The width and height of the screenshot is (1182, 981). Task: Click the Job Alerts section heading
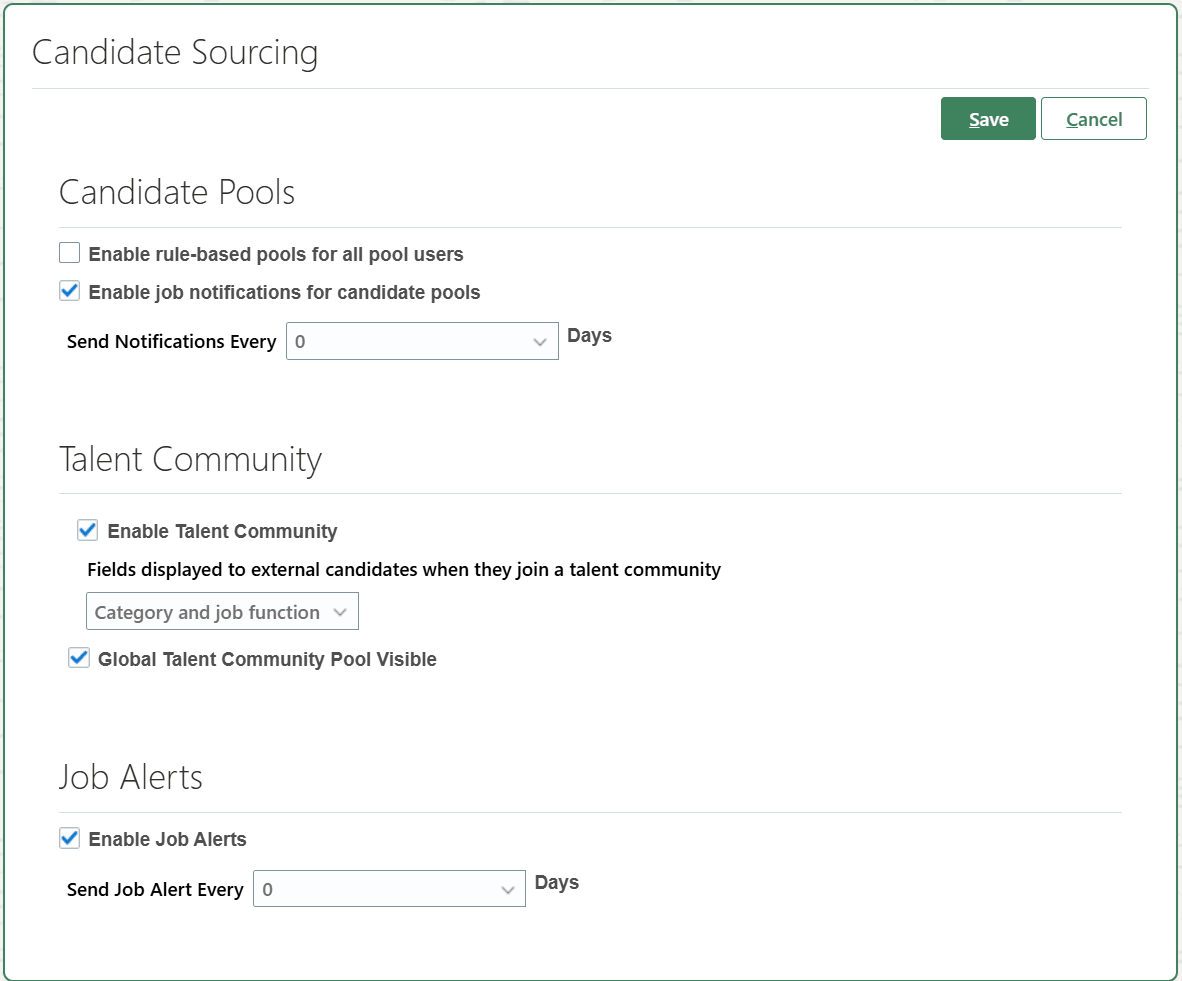point(131,777)
